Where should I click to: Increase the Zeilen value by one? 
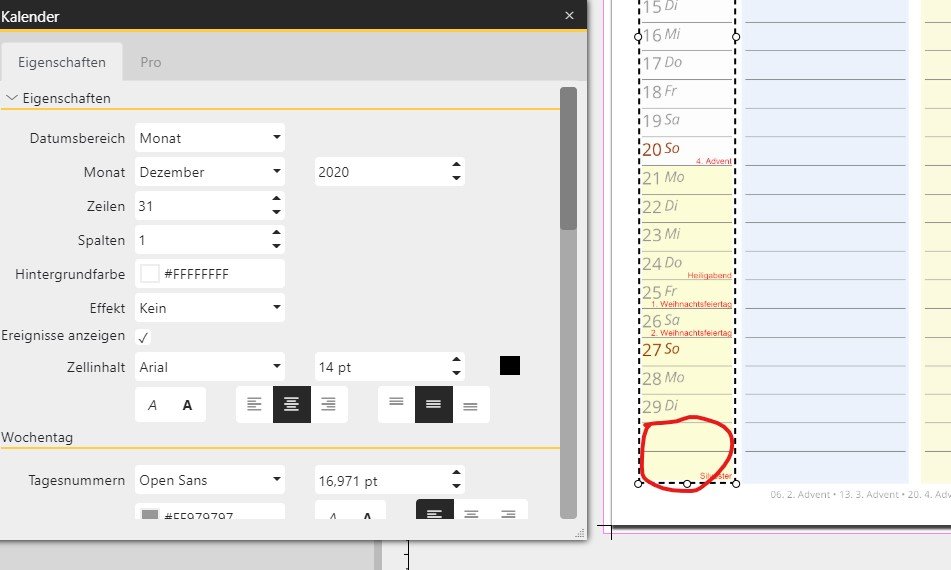(276, 200)
